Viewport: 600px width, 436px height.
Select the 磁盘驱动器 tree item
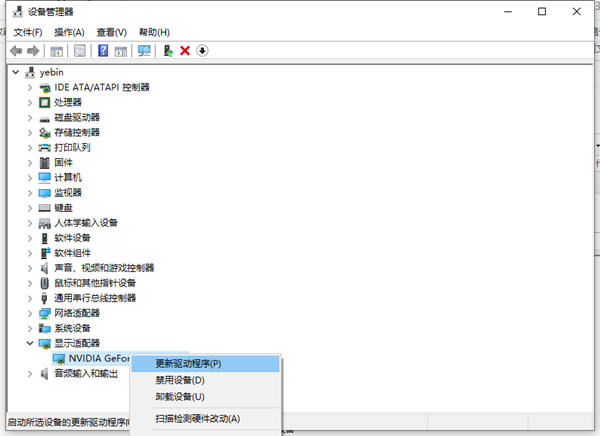click(x=76, y=117)
